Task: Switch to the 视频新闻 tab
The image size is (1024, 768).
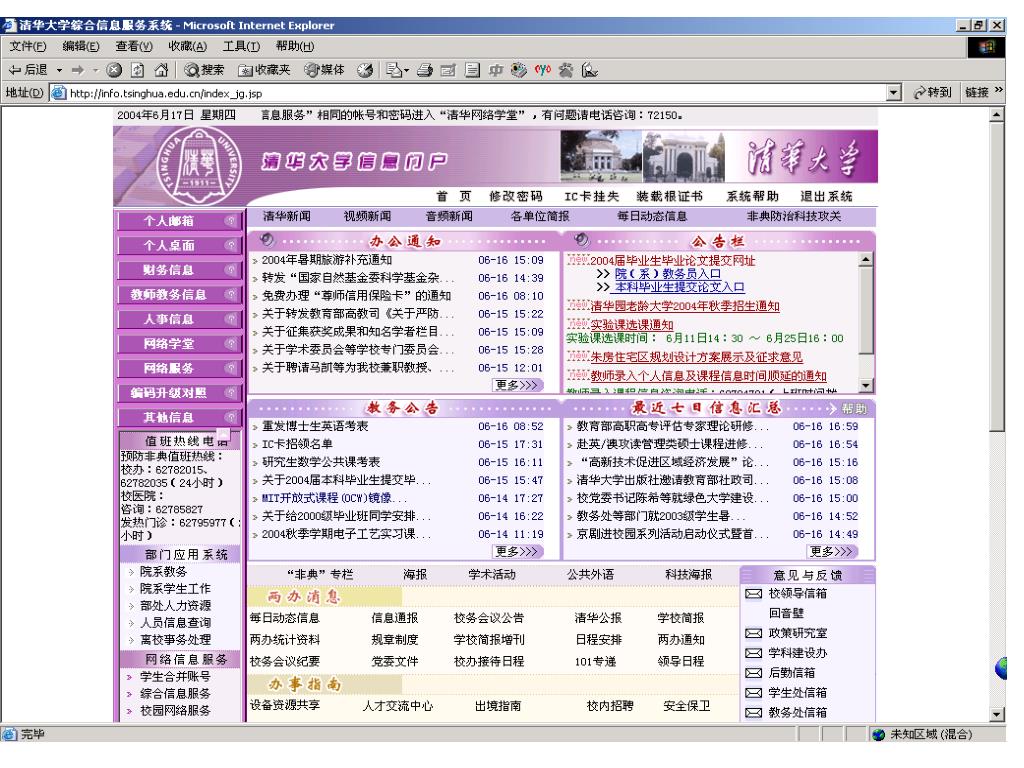Action: click(367, 216)
